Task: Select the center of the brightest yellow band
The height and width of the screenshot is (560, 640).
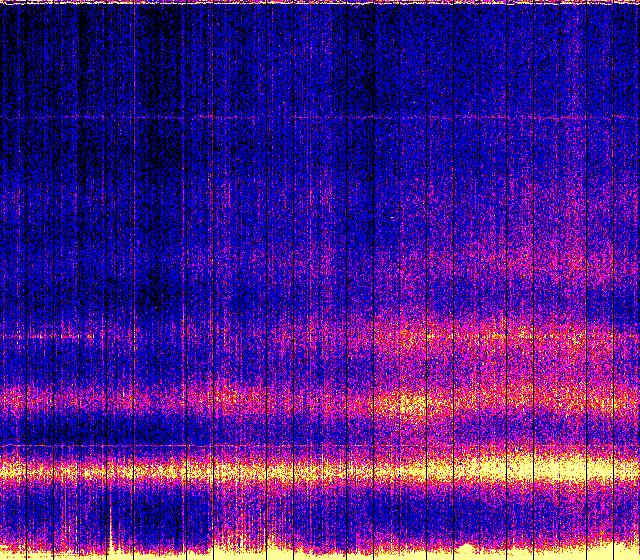Action: pyautogui.click(x=320, y=470)
